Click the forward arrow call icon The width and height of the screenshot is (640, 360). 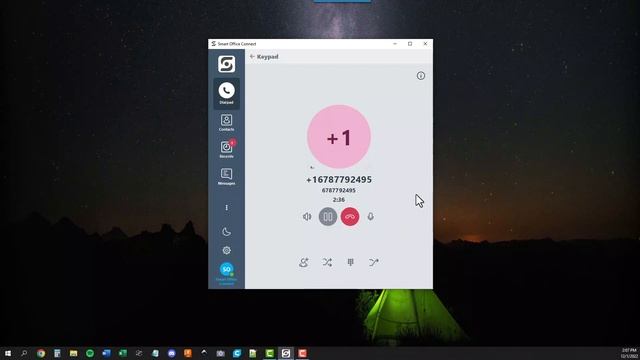(373, 262)
